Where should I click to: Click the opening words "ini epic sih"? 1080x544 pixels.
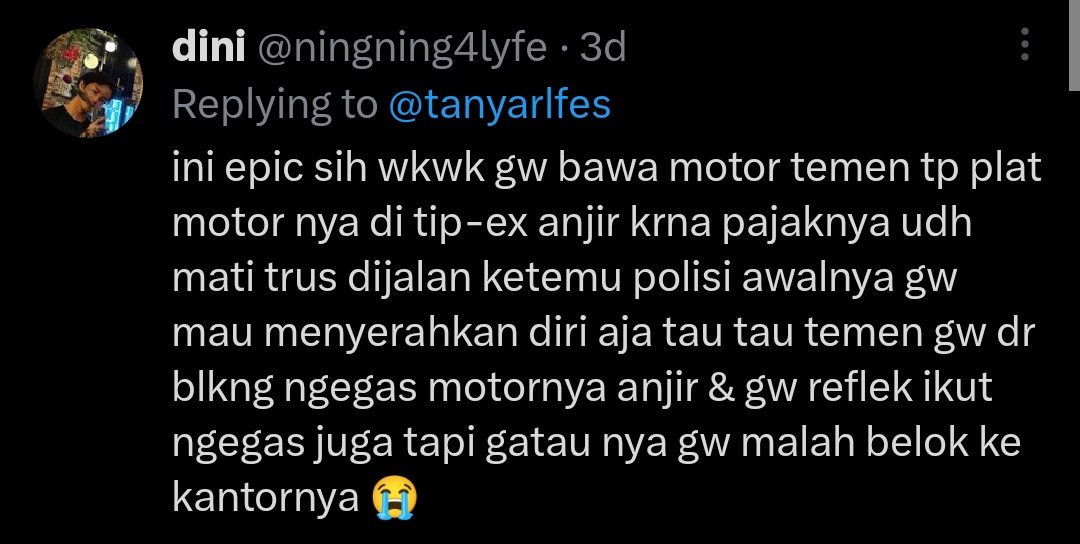[x=270, y=171]
